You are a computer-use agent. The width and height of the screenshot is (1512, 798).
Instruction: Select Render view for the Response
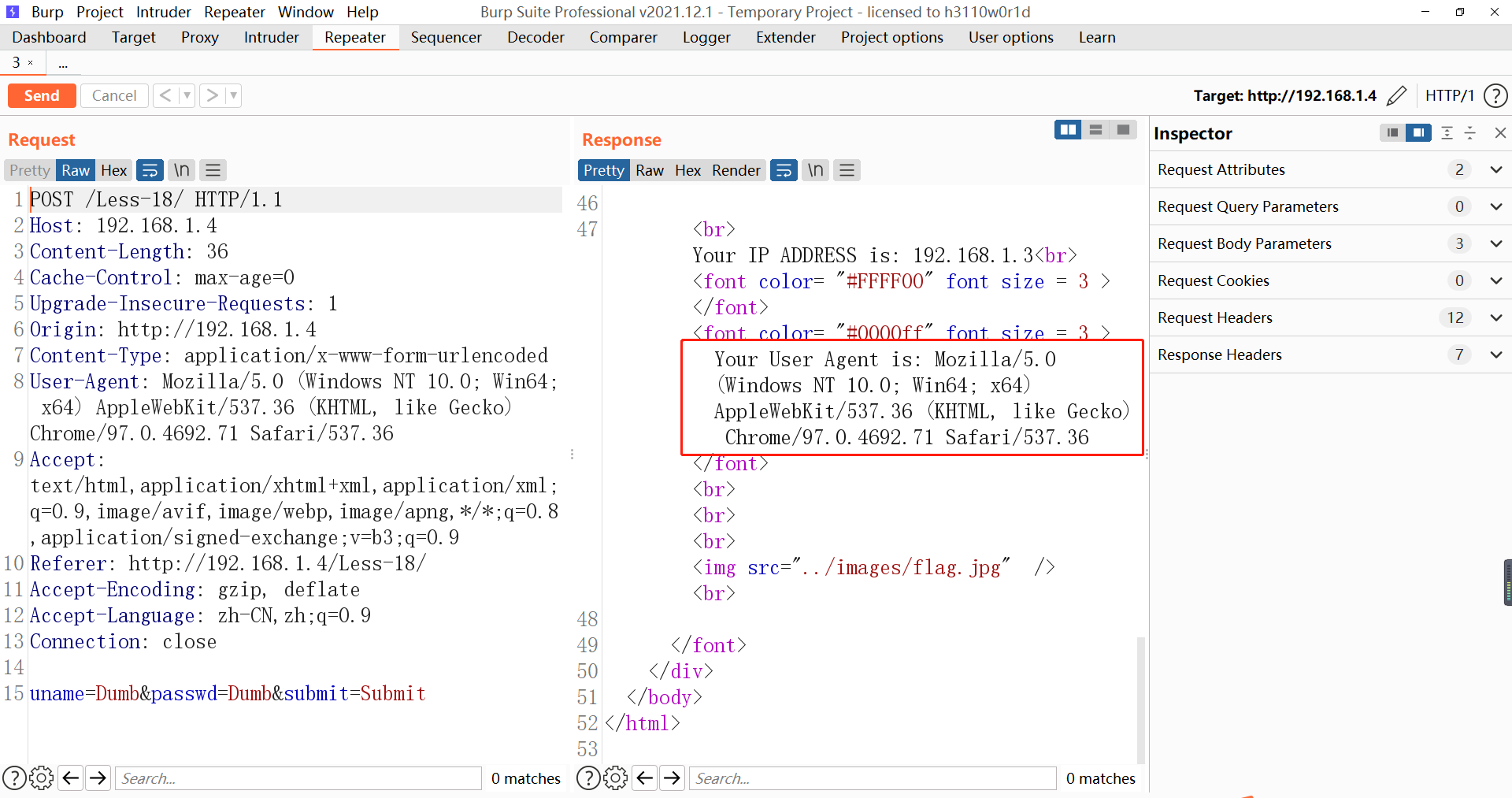pyautogui.click(x=736, y=169)
